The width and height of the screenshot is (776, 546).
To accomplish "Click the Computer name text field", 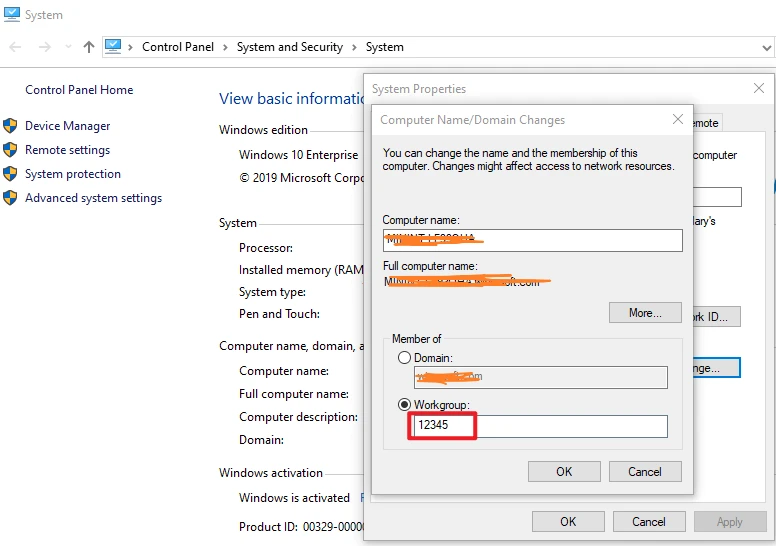I will pos(532,240).
